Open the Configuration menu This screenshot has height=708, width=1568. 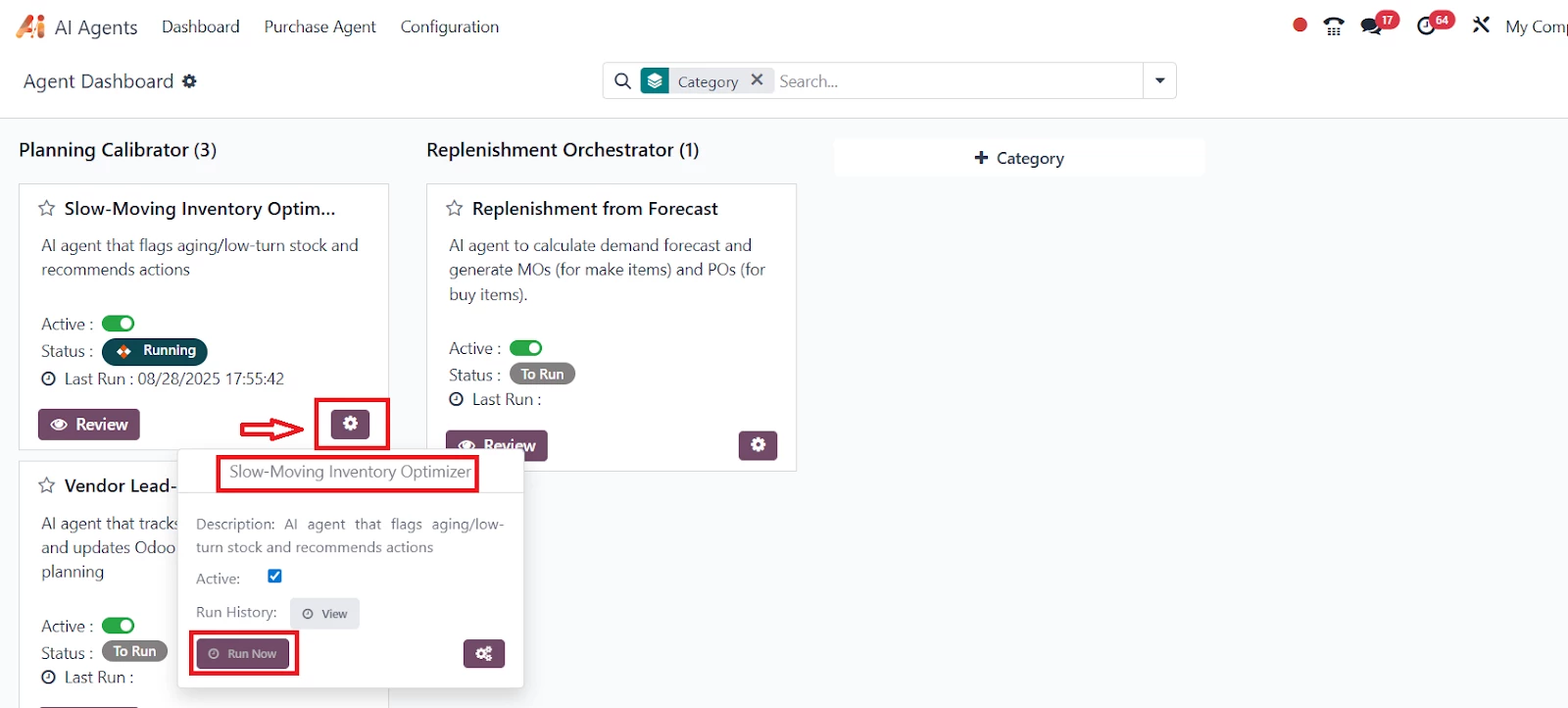tap(449, 26)
